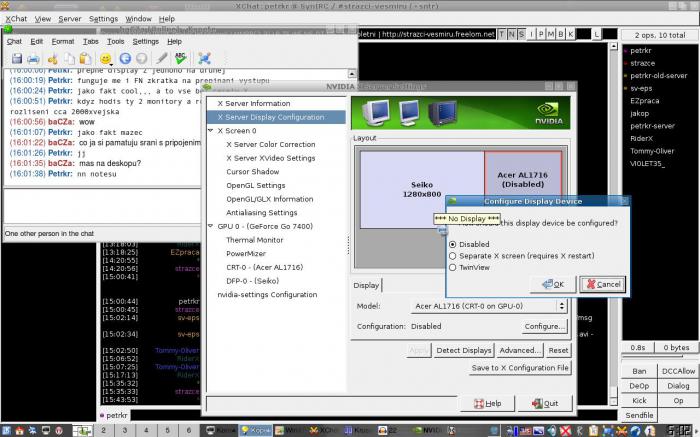
Task: Select PowerMizer in the tree
Action: [x=246, y=254]
